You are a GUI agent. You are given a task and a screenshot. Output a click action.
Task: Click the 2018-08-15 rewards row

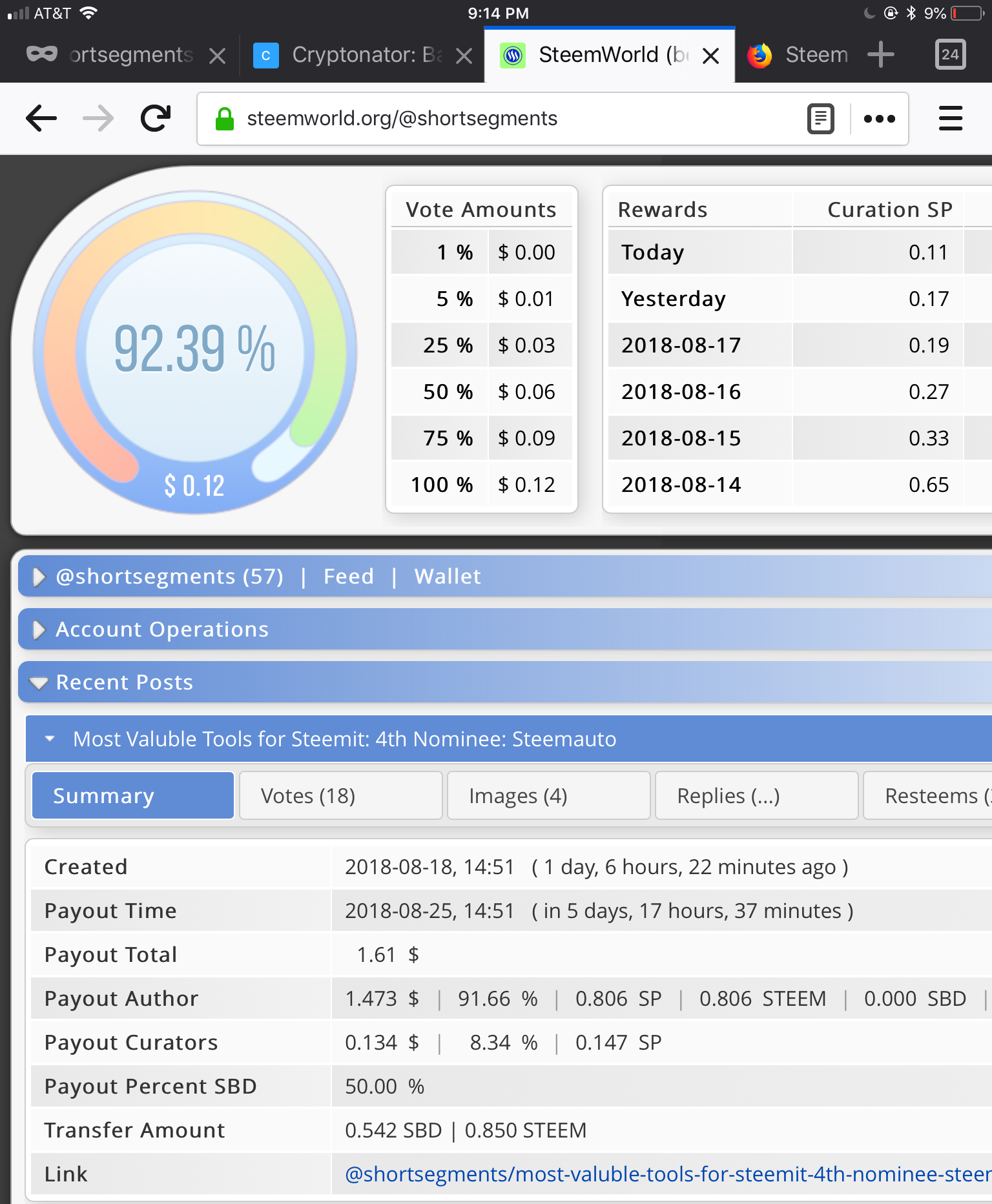coord(800,438)
